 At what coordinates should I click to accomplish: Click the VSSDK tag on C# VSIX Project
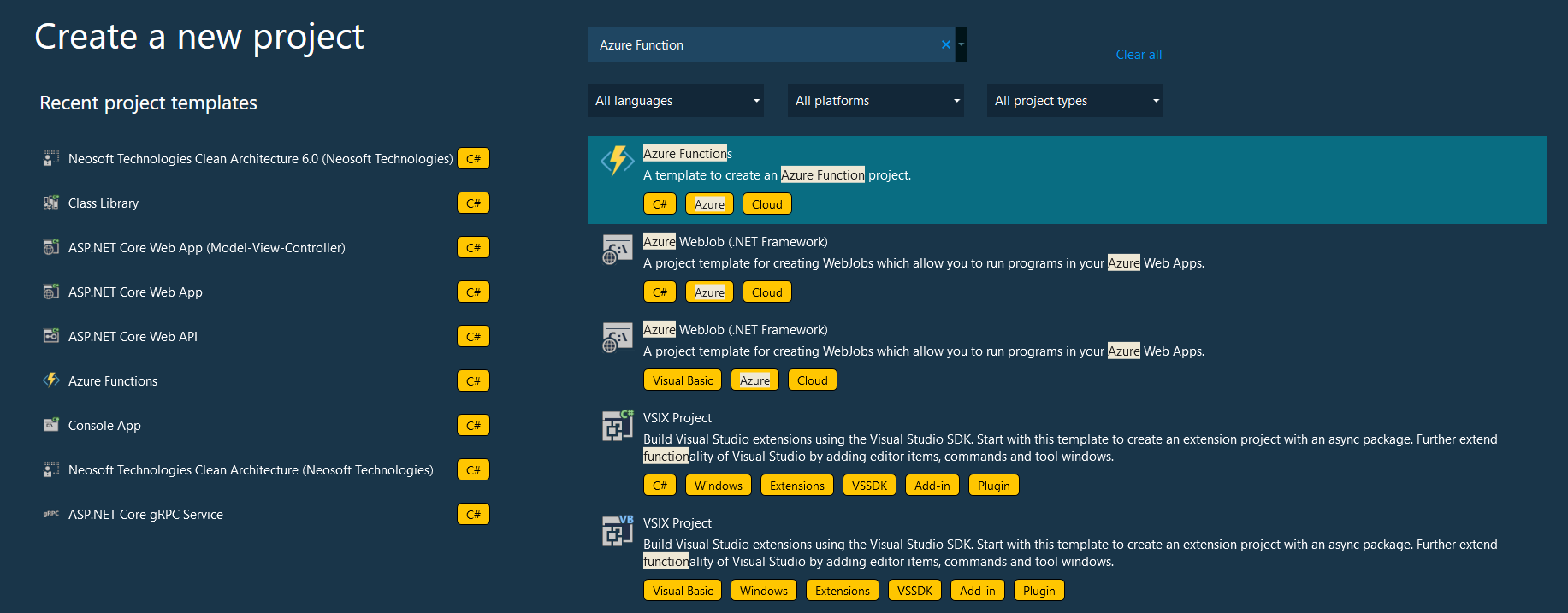point(869,485)
